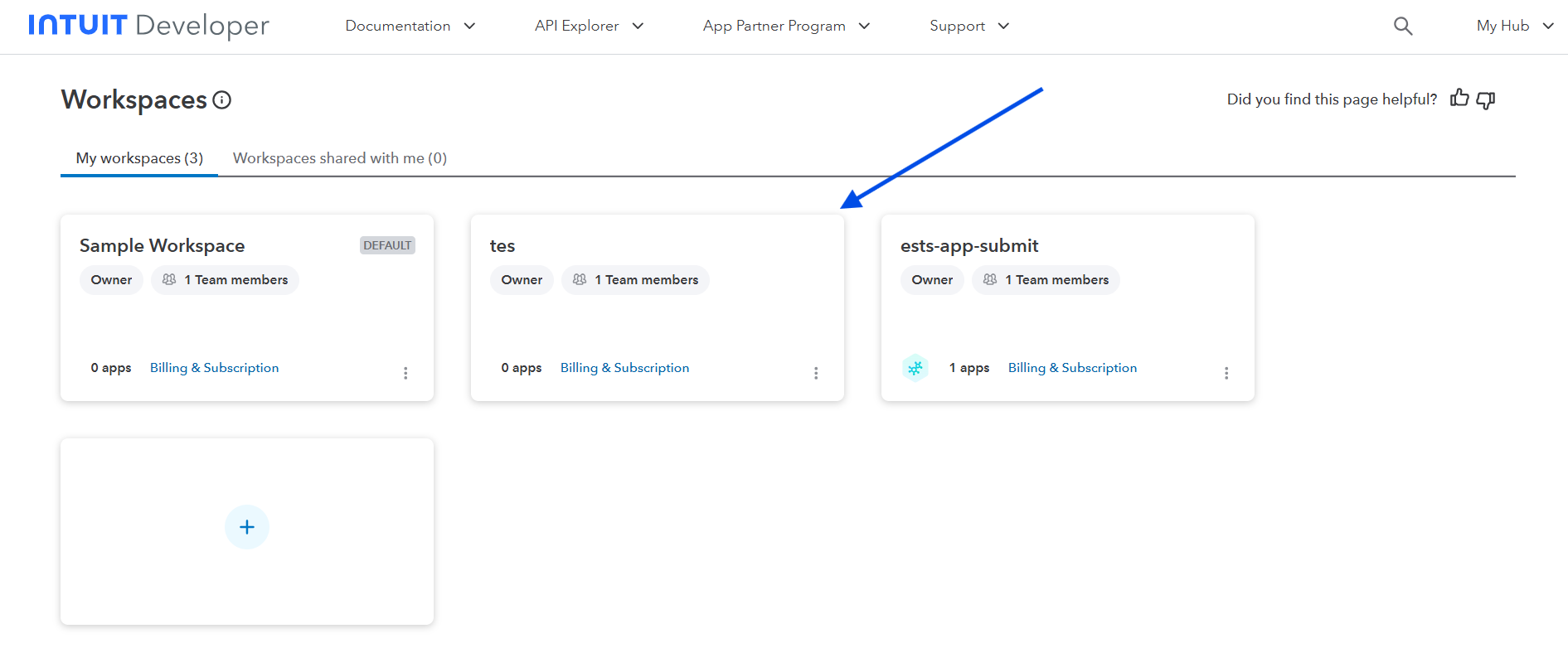This screenshot has height=648, width=1568.
Task: Expand the Documentation dropdown menu
Action: [x=410, y=27]
